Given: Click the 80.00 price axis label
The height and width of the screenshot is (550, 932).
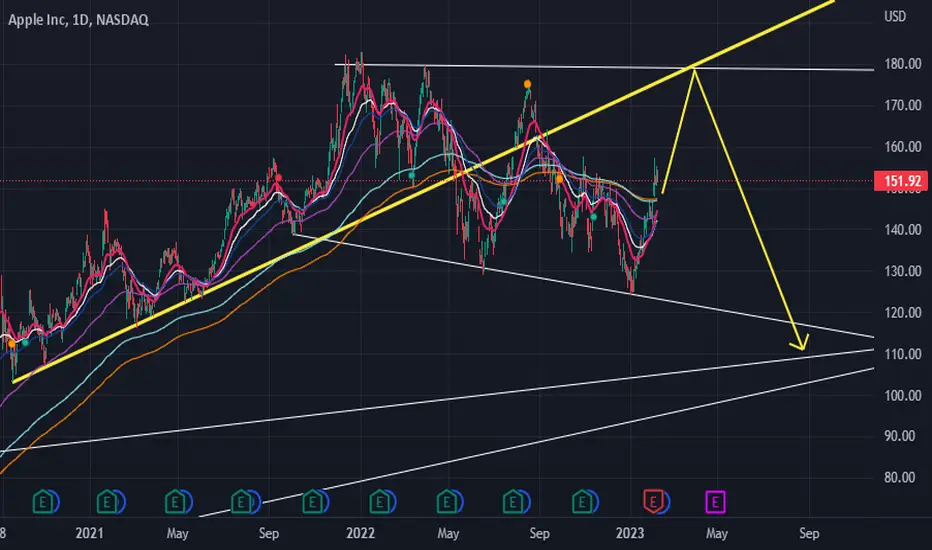Looking at the screenshot, I should click(899, 477).
